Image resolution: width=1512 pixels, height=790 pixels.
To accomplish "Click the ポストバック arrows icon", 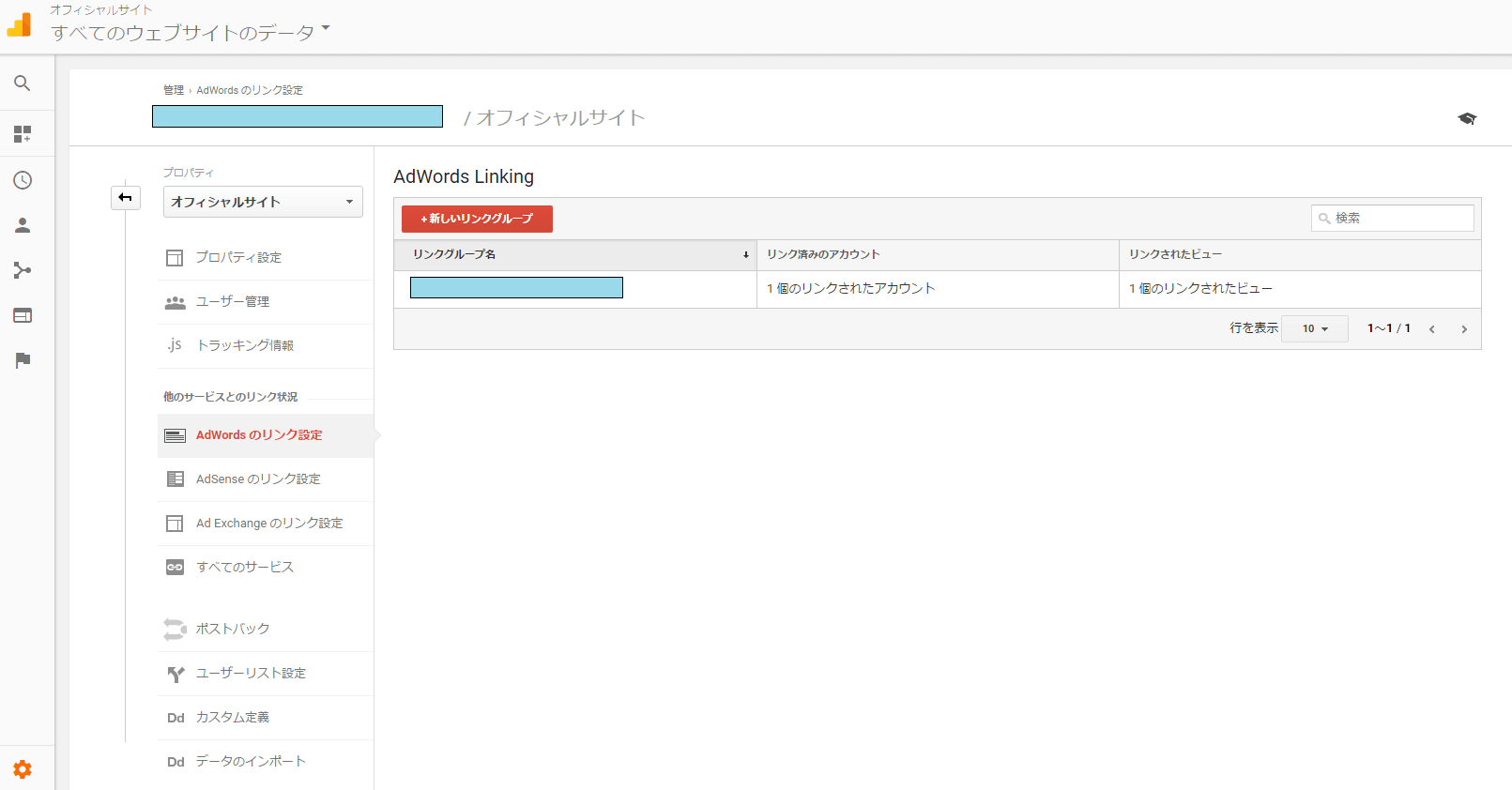I will pos(175,629).
